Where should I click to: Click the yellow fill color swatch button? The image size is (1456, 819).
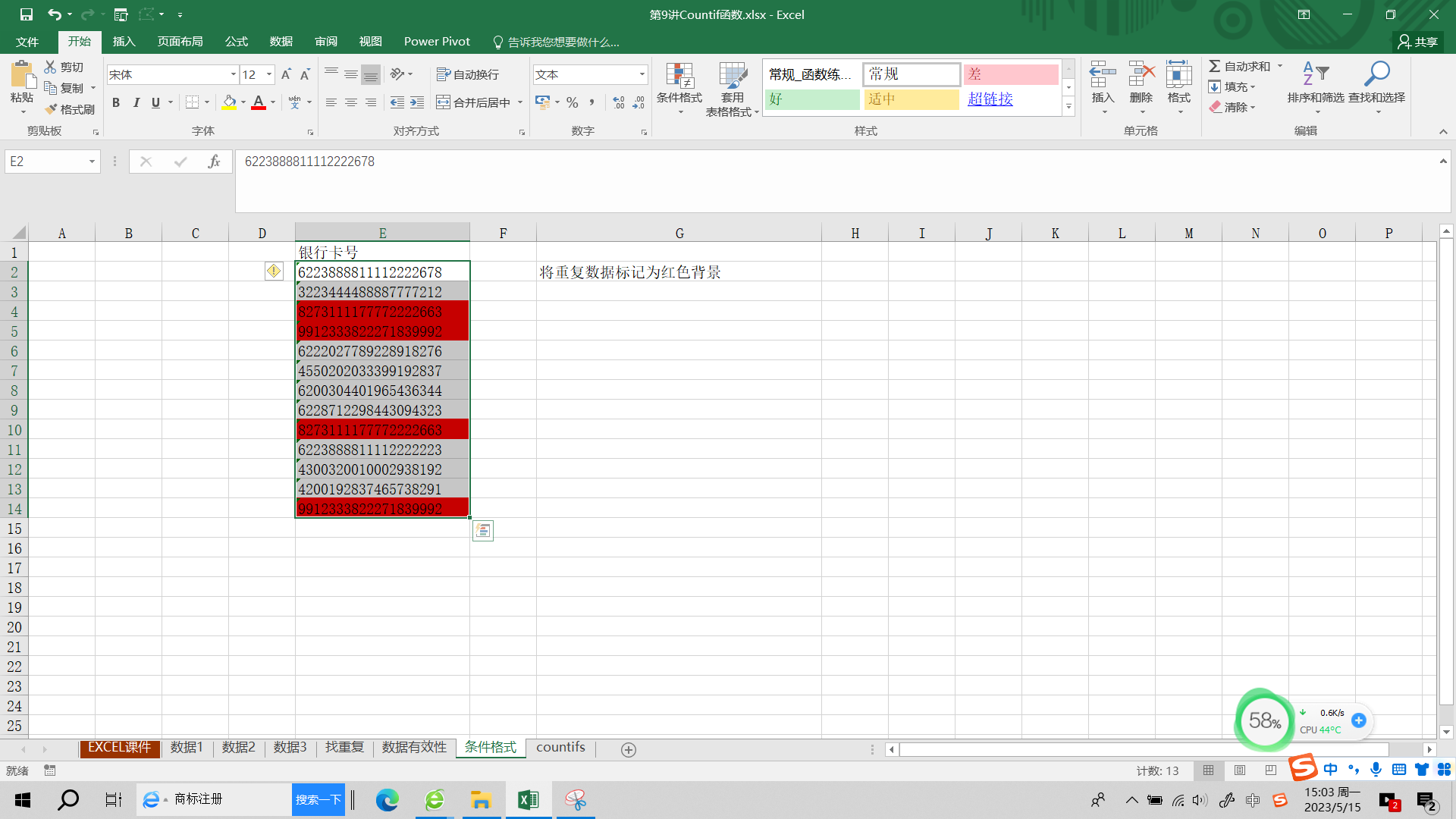point(229,102)
